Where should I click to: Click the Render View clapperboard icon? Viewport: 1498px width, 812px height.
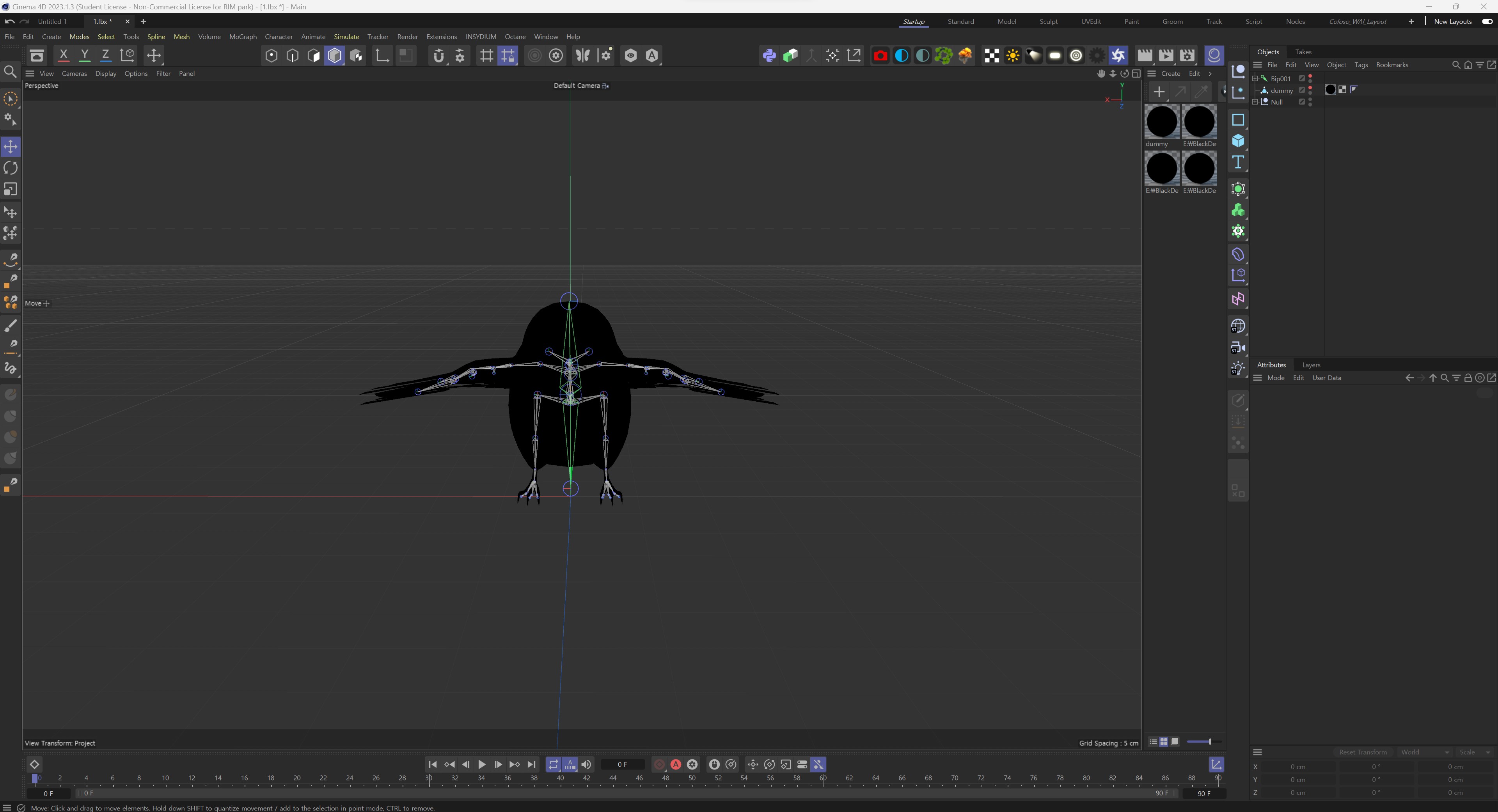(1145, 56)
